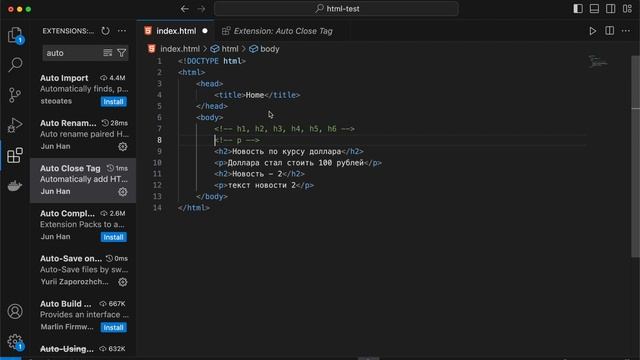The width and height of the screenshot is (640, 360).
Task: Switch to the index.html tab
Action: (x=176, y=31)
